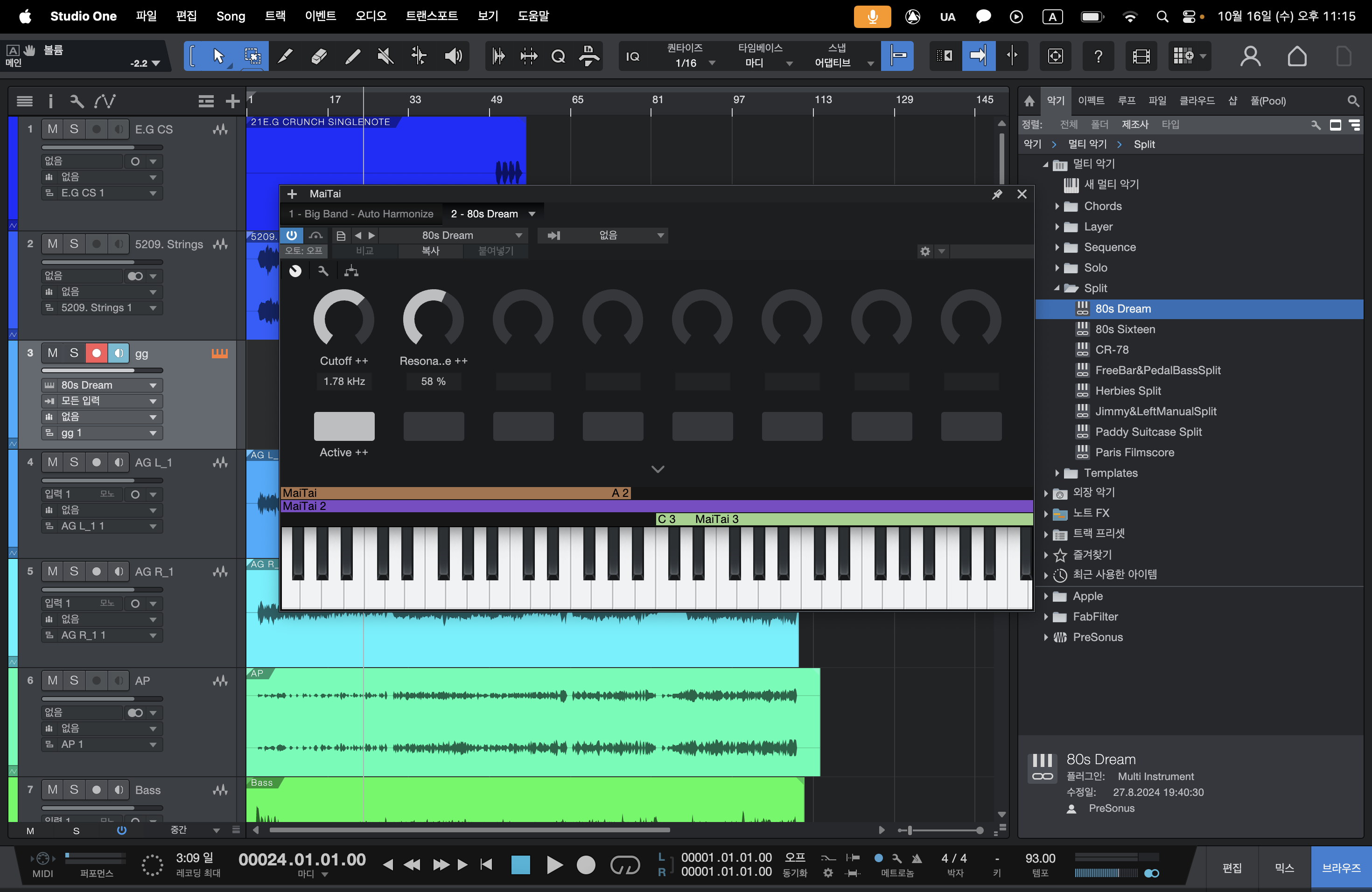Expand the Chords folder
Viewport: 1372px width, 892px height.
[x=1057, y=206]
